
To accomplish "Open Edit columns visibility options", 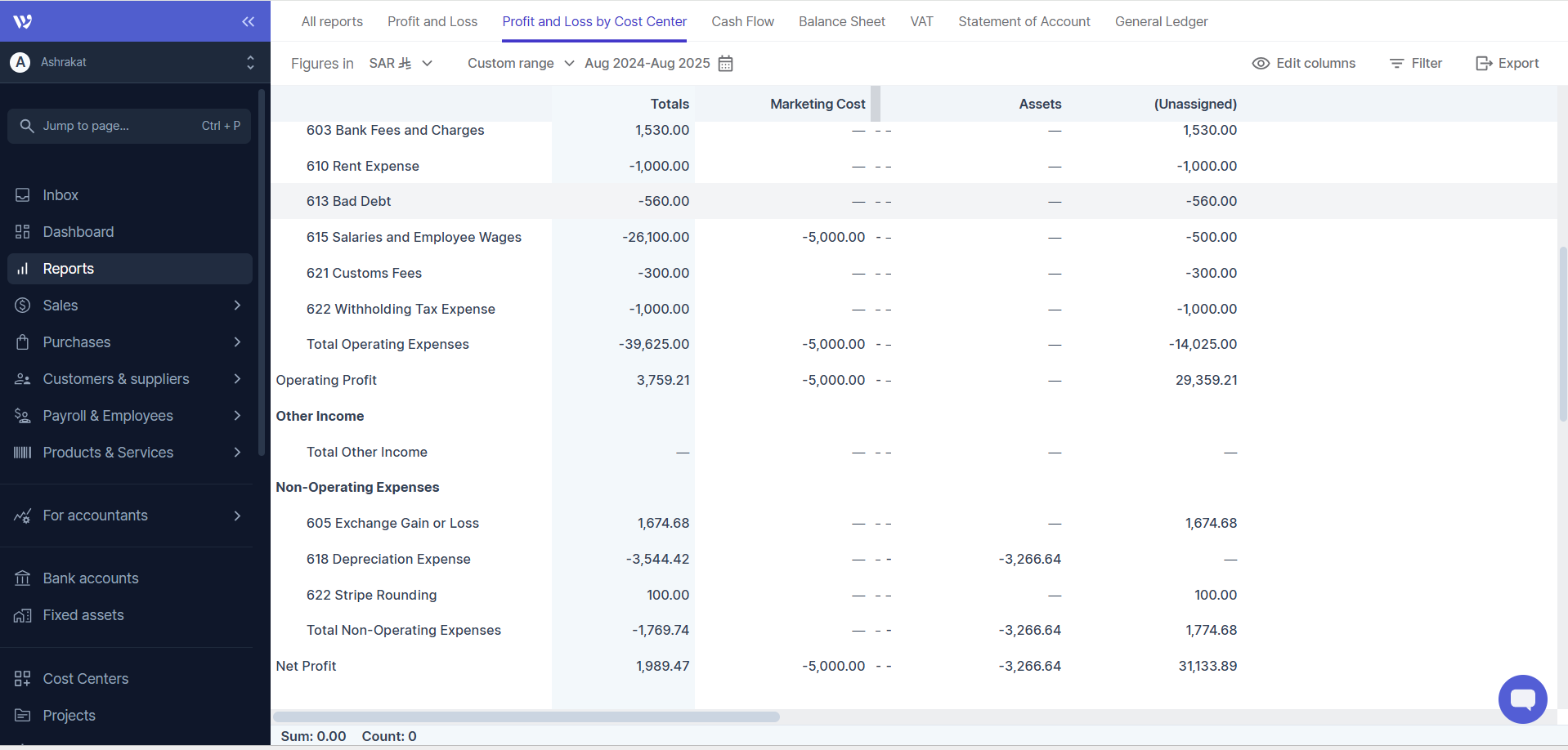I will (x=1303, y=64).
